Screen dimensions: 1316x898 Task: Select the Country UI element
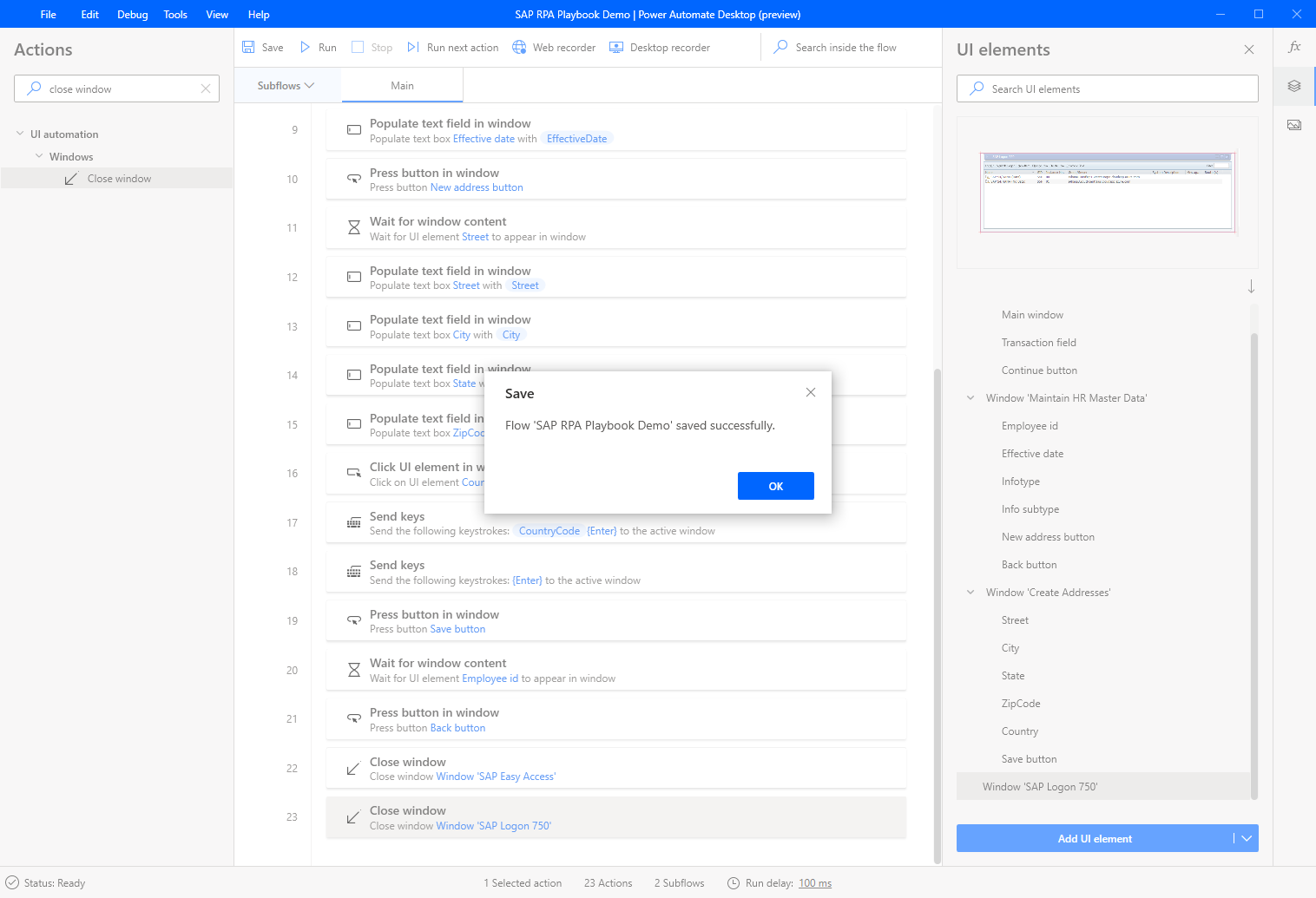(x=1020, y=731)
